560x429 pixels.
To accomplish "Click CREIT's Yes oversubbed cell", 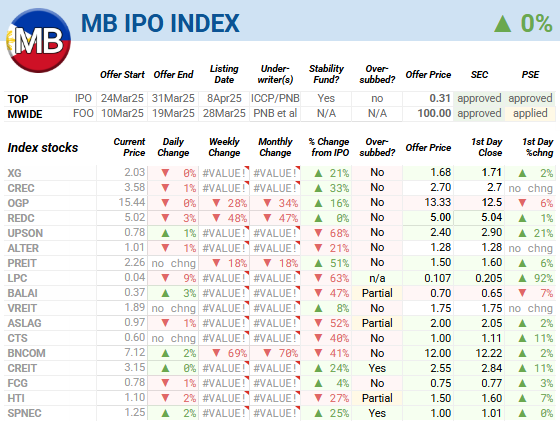I will 377,368.
